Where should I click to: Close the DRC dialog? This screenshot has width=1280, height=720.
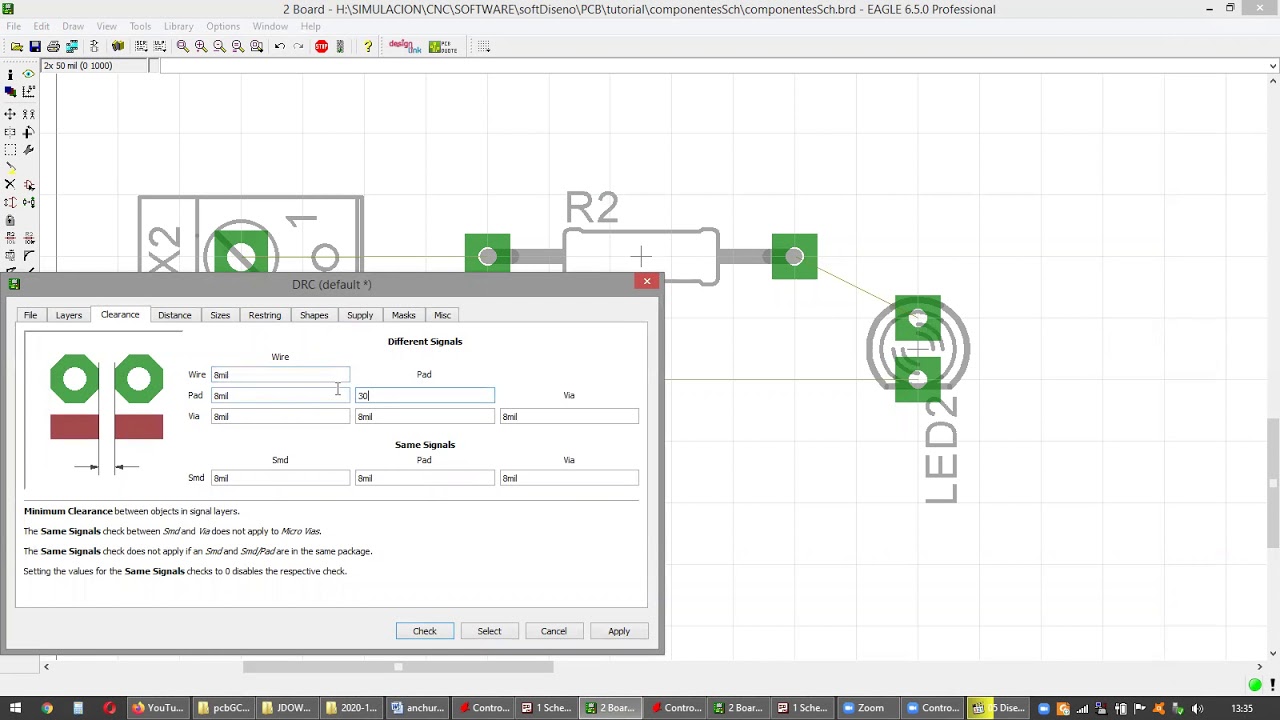coord(647,282)
